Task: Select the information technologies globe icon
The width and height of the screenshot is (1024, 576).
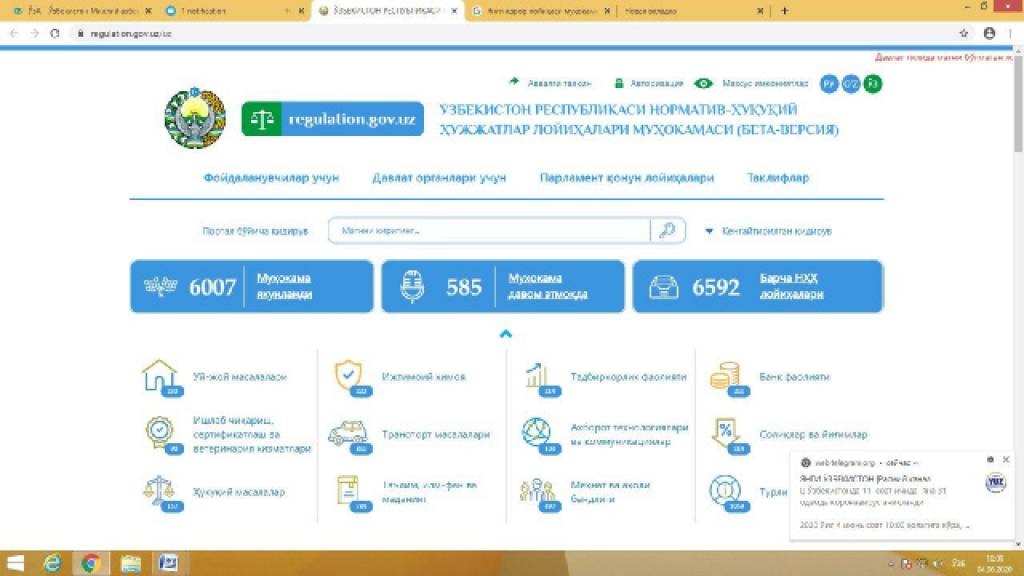Action: click(536, 434)
